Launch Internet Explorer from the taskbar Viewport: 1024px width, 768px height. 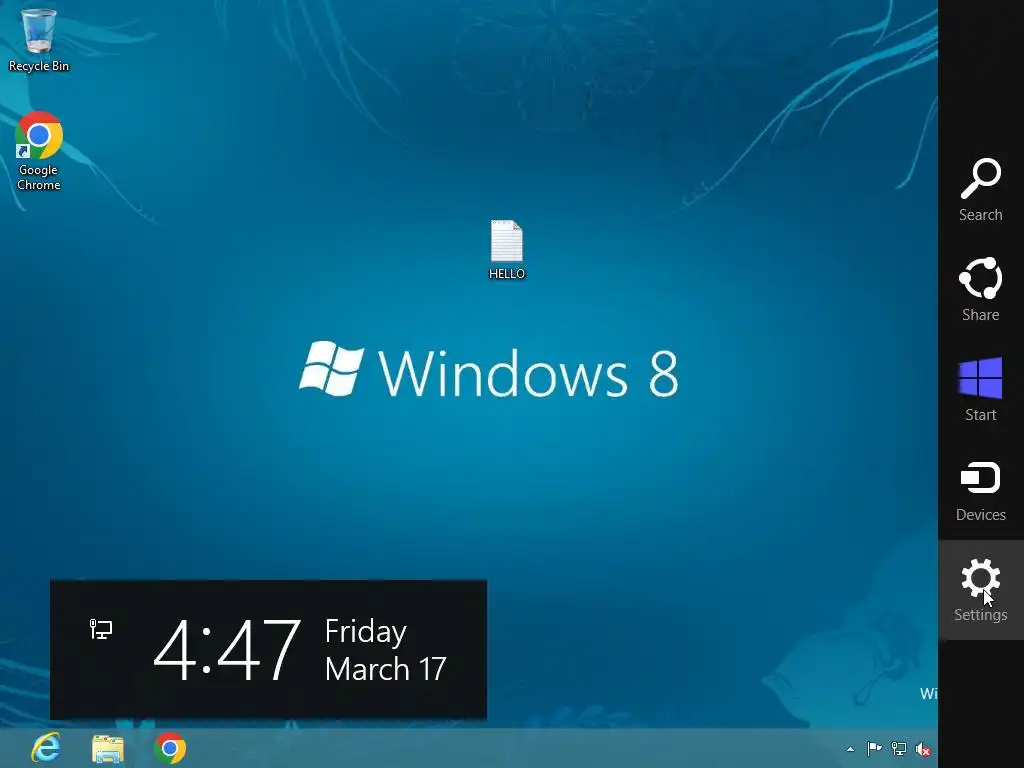46,748
